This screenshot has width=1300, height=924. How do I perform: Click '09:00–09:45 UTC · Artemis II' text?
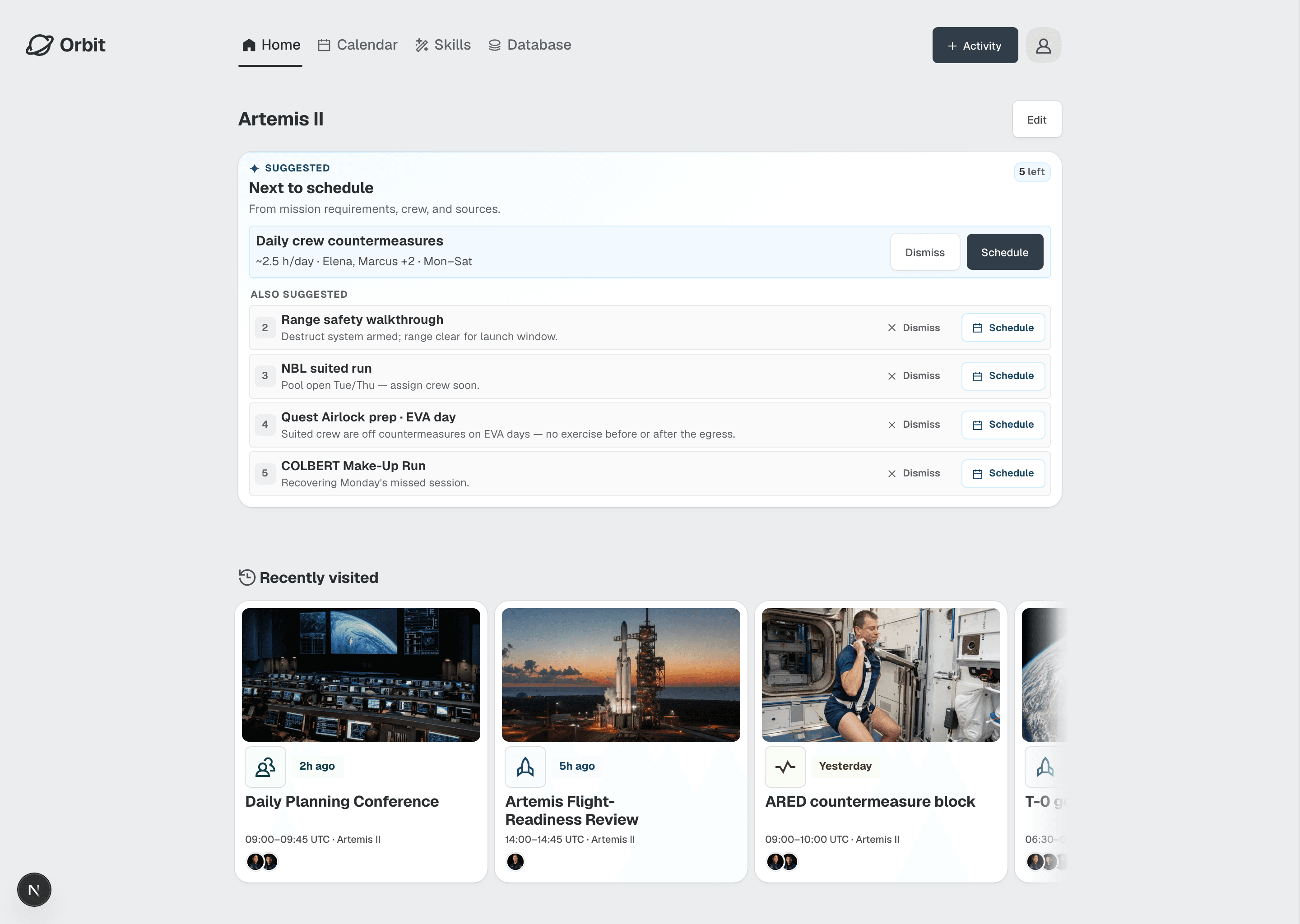(x=312, y=839)
